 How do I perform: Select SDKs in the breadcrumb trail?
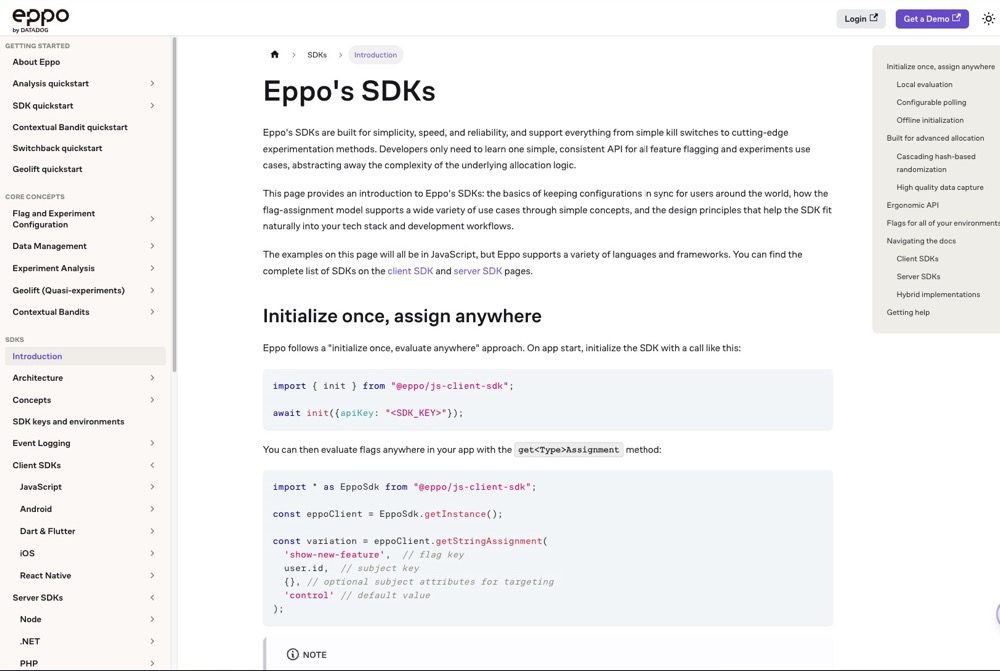pos(317,54)
